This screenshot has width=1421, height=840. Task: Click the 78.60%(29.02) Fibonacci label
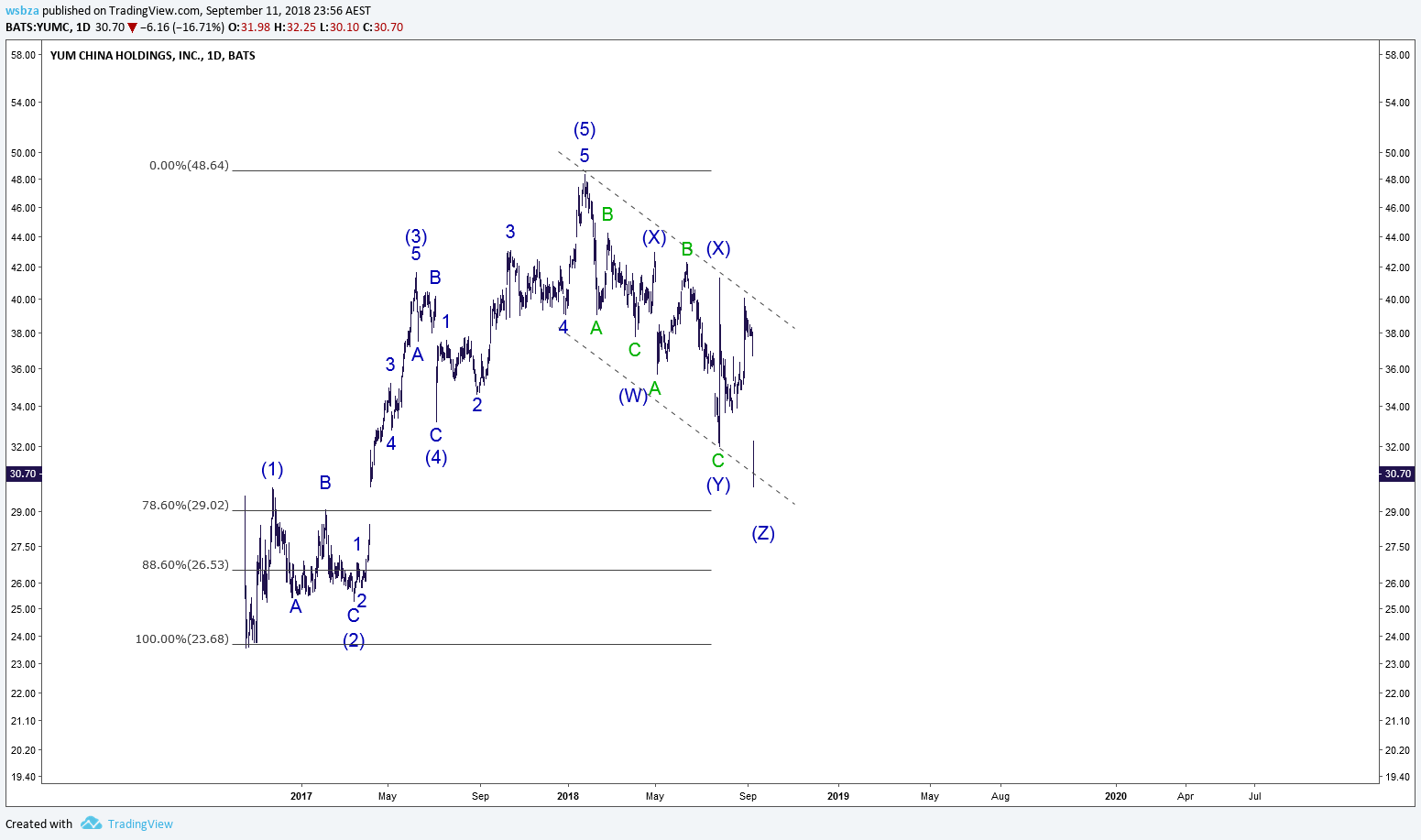click(x=185, y=505)
